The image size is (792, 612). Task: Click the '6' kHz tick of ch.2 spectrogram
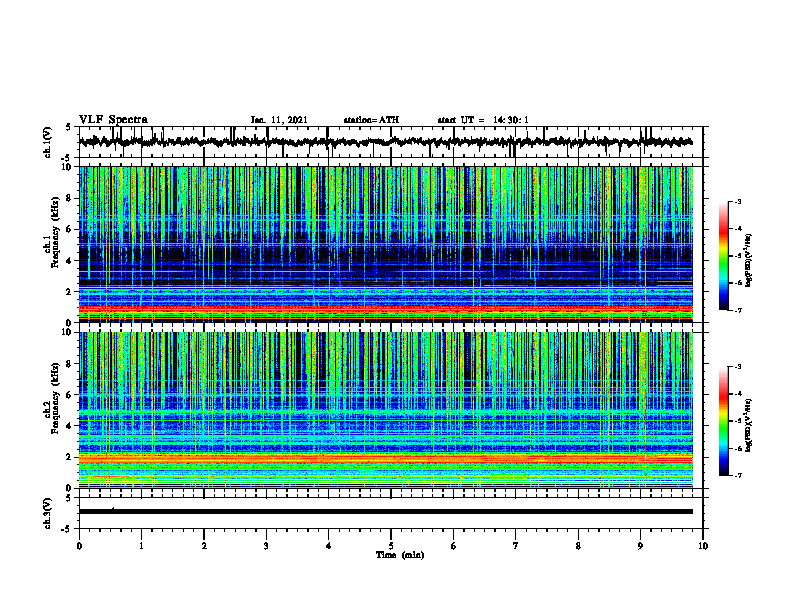click(x=70, y=395)
